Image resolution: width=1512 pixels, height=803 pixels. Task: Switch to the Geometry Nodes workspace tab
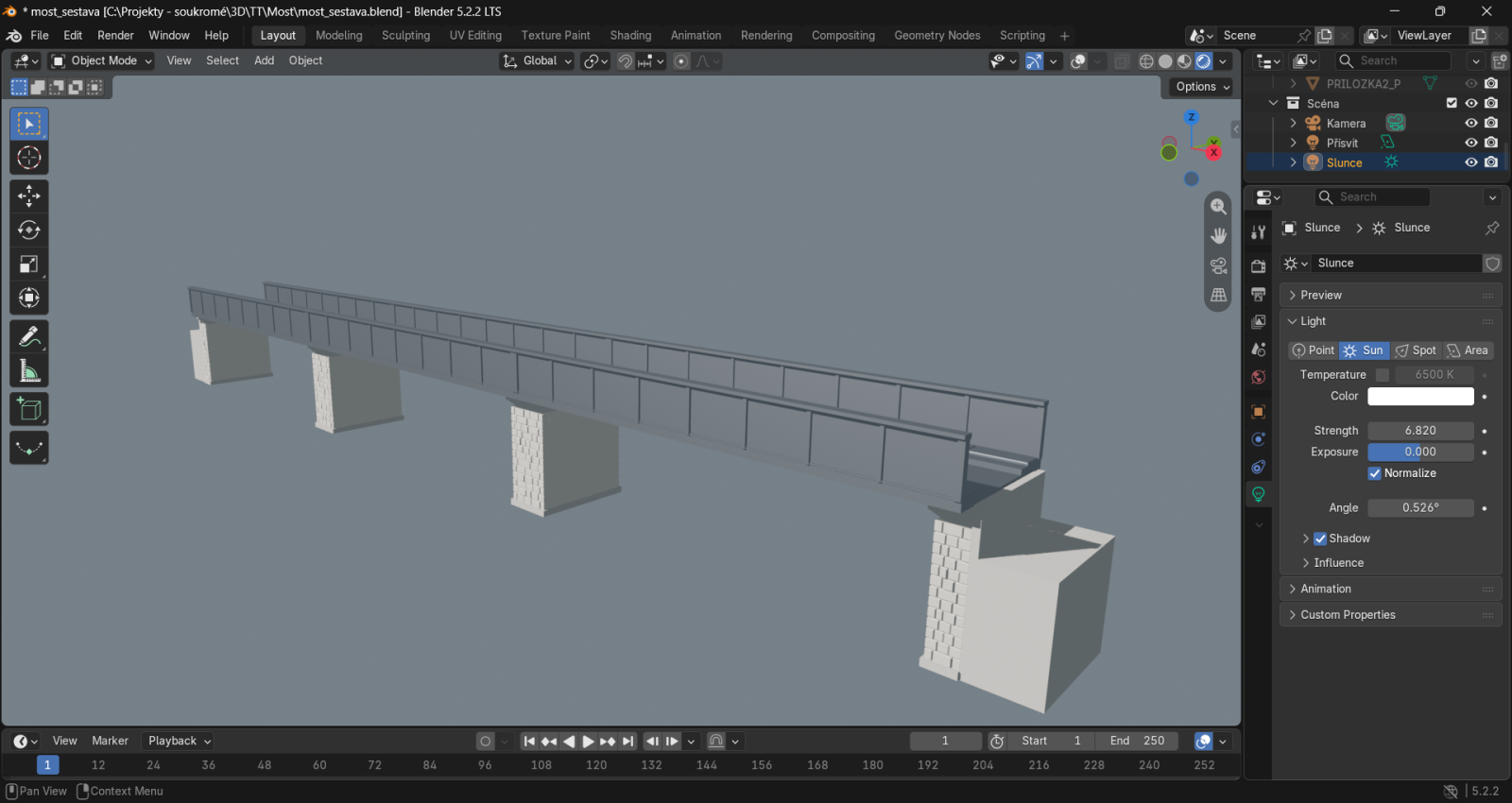937,35
